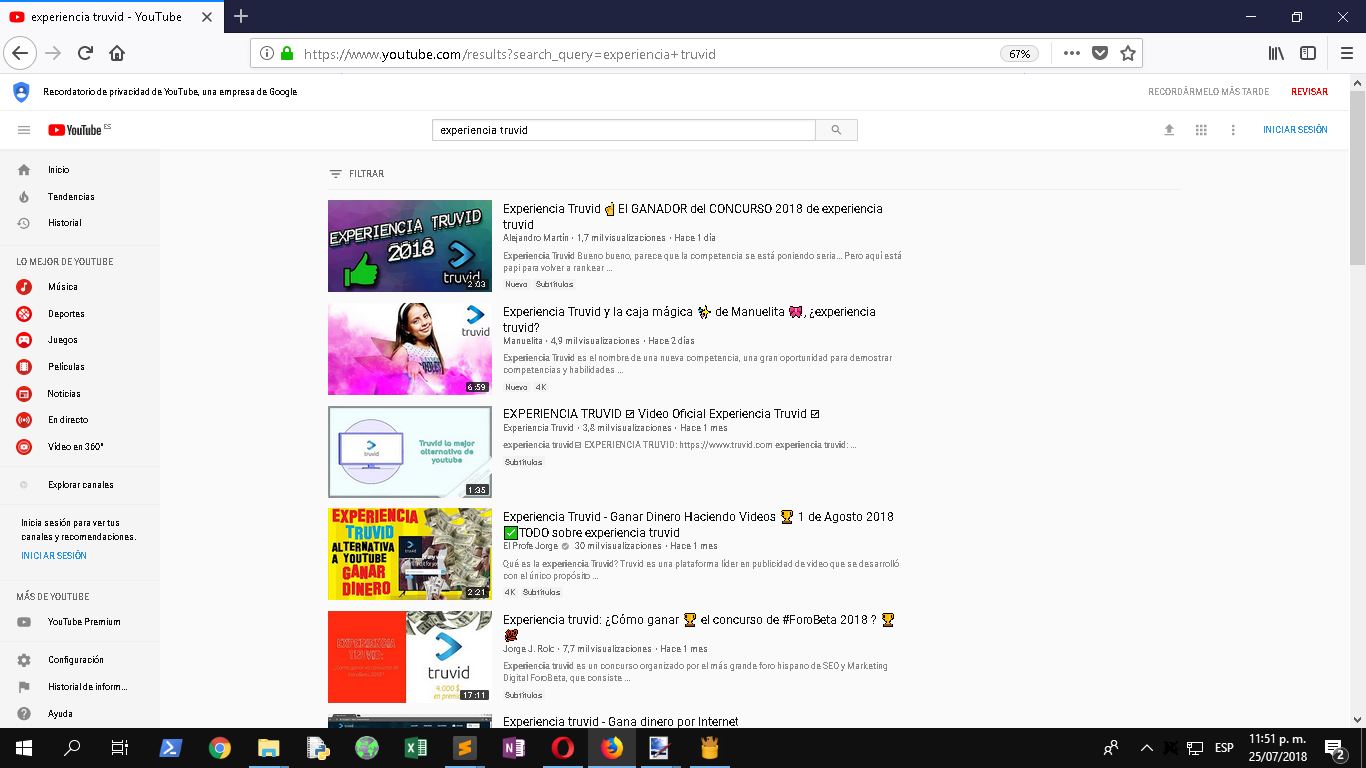Viewport: 1366px width, 768px height.
Task: Click the site information icon in address bar
Action: pos(266,54)
